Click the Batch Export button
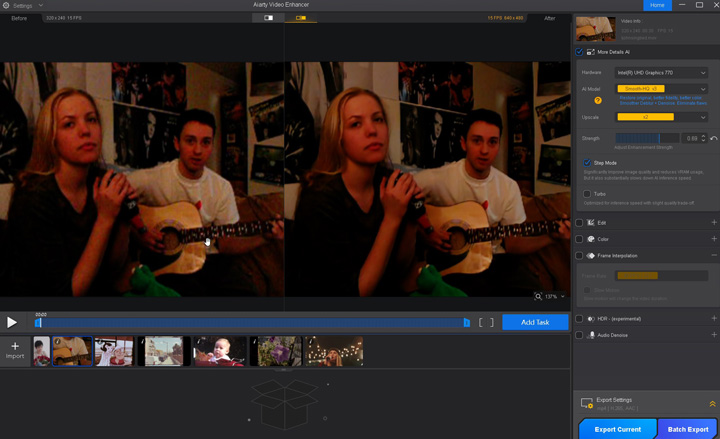Image resolution: width=720 pixels, height=439 pixels. [688, 429]
